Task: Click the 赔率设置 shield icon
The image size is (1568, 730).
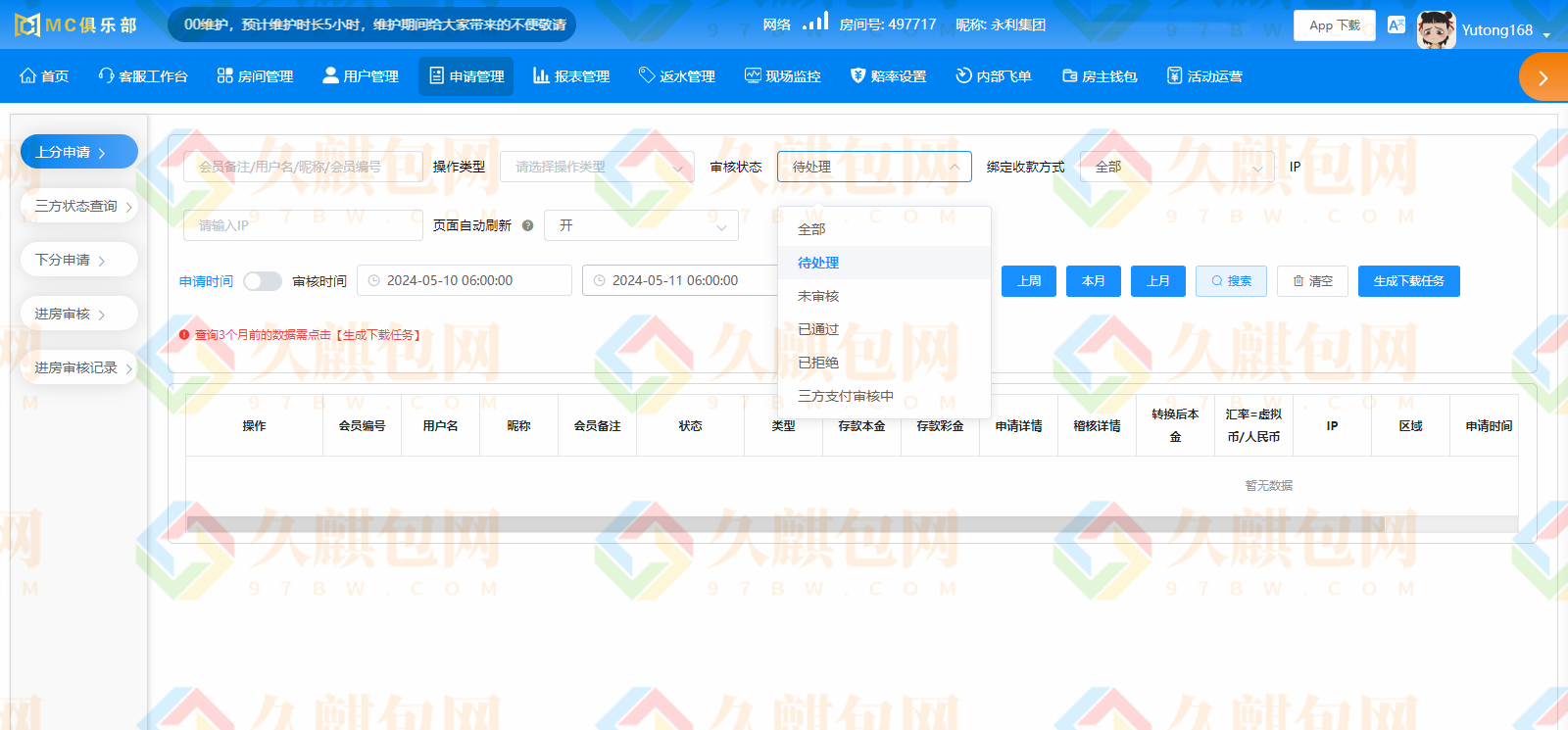Action: [858, 75]
